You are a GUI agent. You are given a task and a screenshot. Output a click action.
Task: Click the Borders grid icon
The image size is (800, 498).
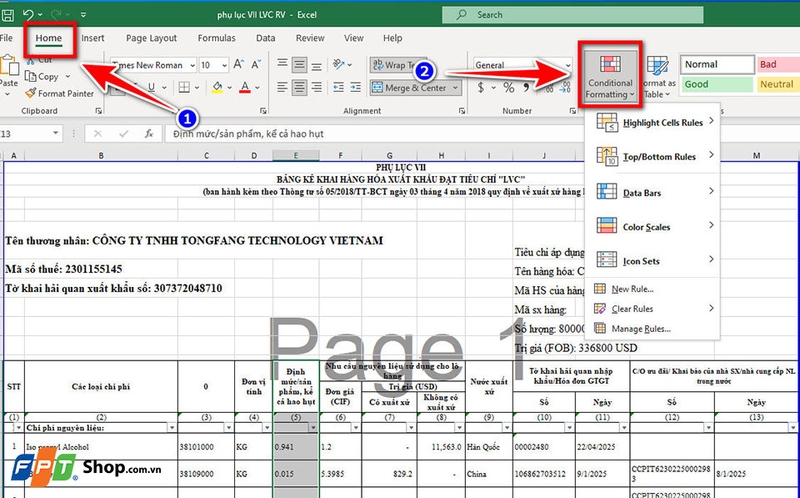(184, 87)
